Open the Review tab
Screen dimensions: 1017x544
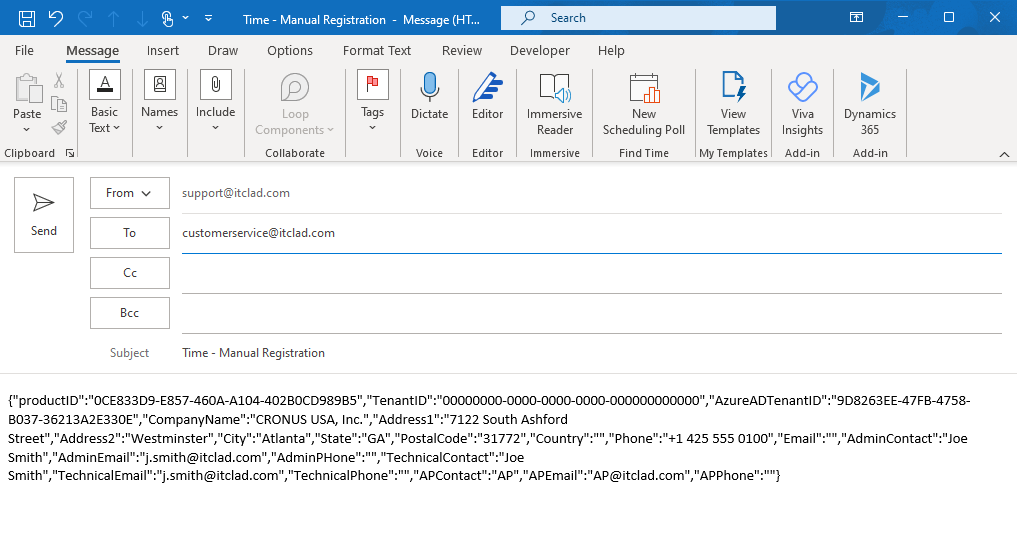pyautogui.click(x=462, y=51)
